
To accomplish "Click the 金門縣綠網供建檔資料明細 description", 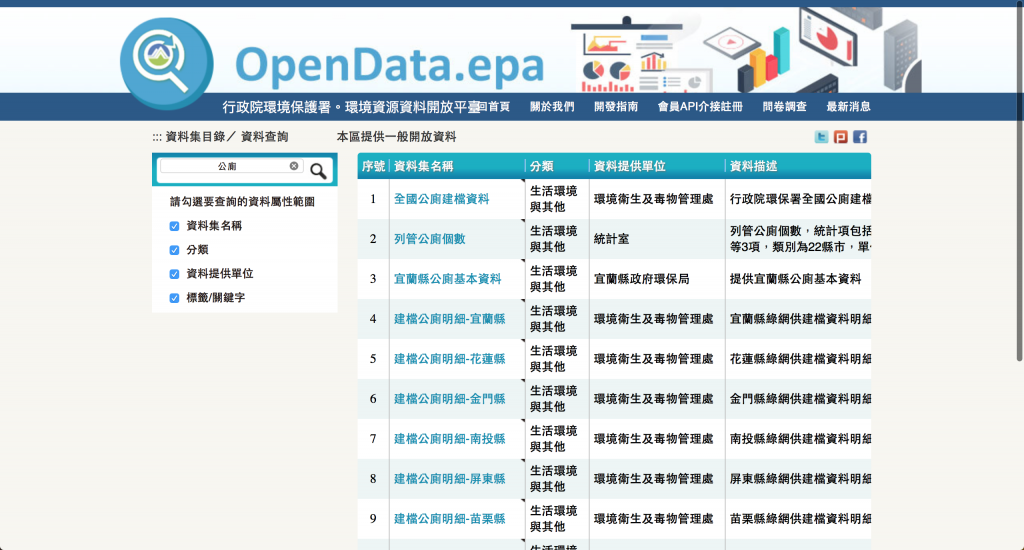I will click(x=800, y=398).
